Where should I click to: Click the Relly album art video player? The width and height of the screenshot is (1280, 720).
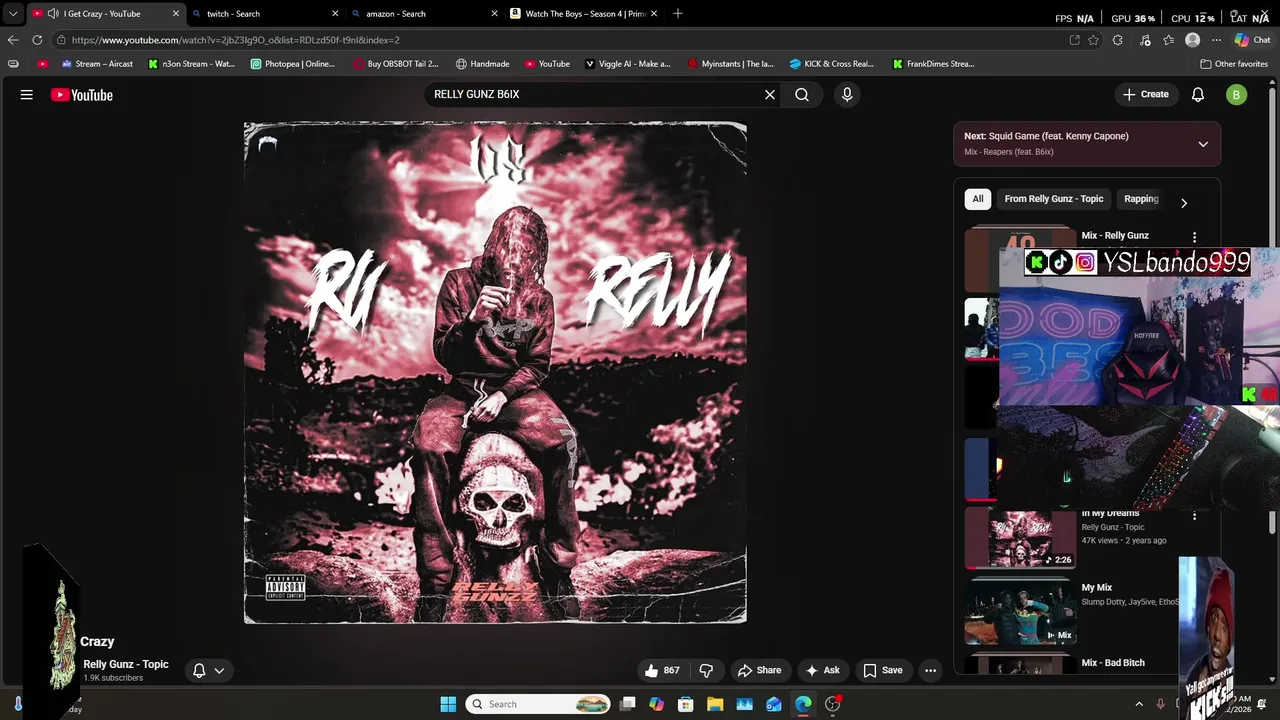coord(495,373)
